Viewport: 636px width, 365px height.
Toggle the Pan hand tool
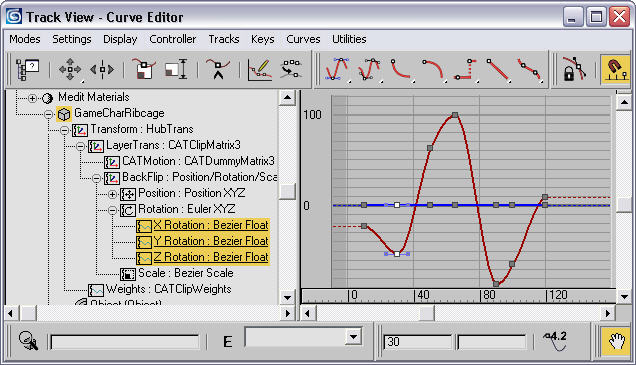pyautogui.click(x=616, y=341)
